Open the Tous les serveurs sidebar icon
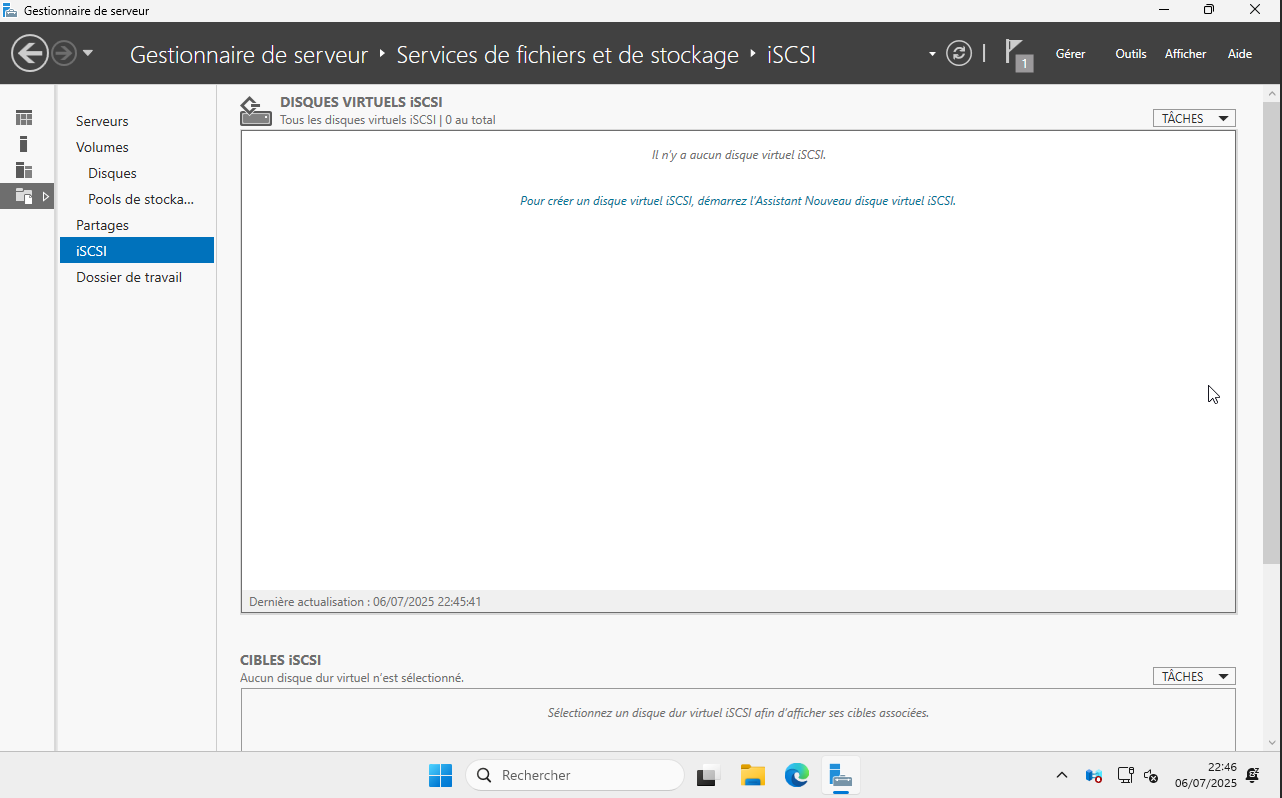Image resolution: width=1282 pixels, height=798 pixels. [23, 170]
